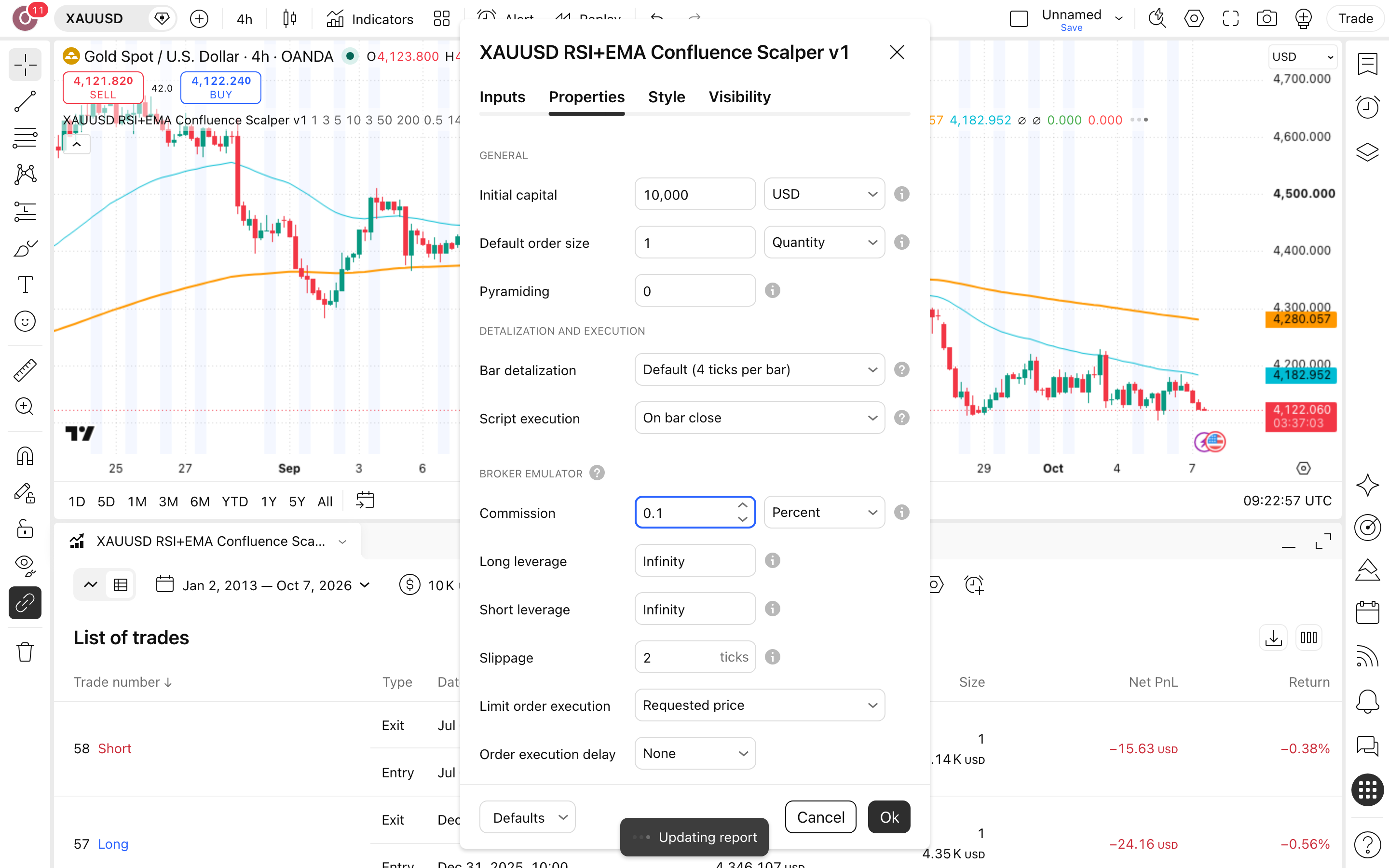Viewport: 1389px width, 868px height.
Task: Expand the Limit order execution dropdown
Action: [x=760, y=705]
